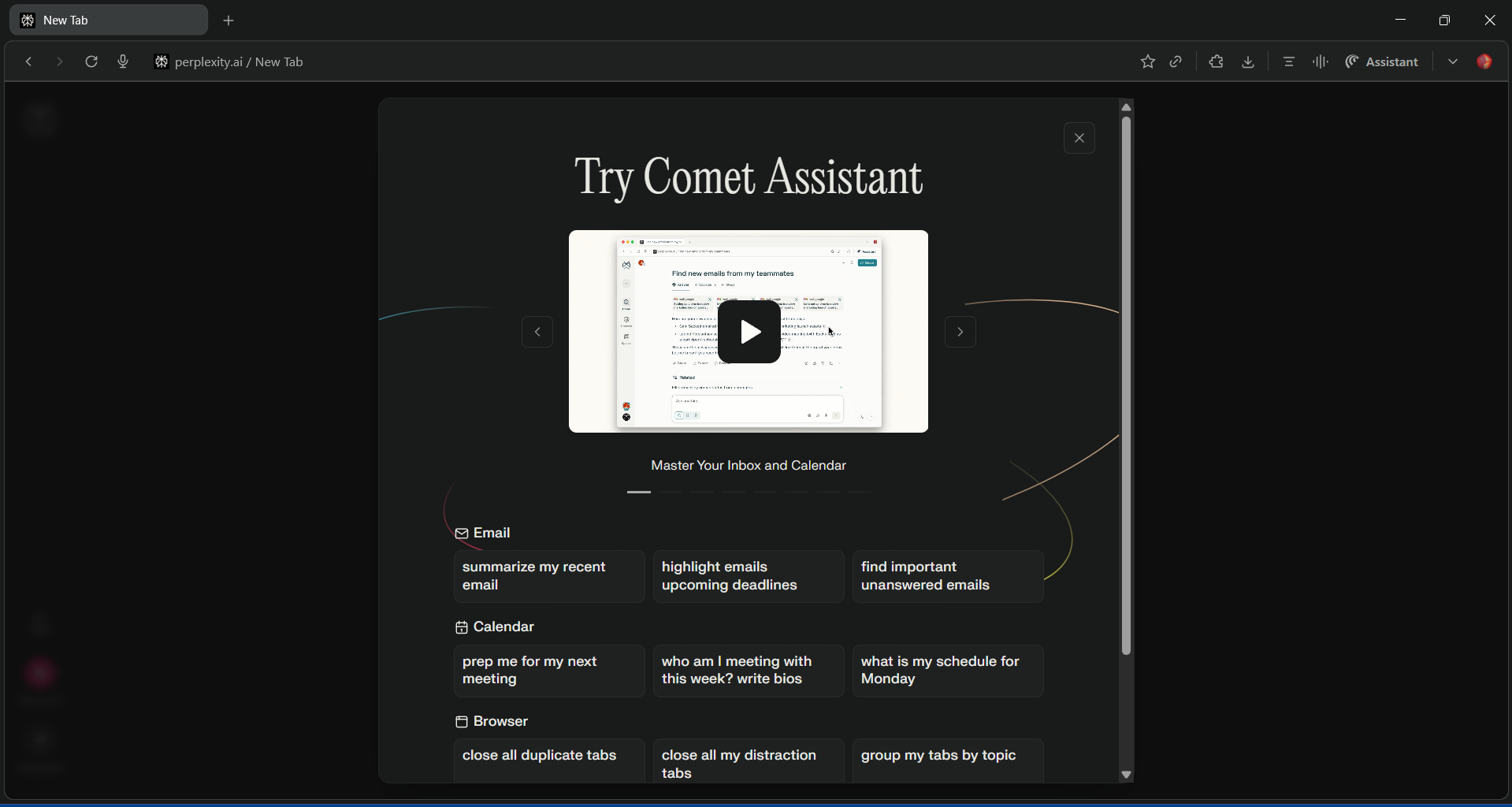Viewport: 1512px width, 807px height.
Task: Open the reading list icon in the toolbar
Action: (1288, 61)
